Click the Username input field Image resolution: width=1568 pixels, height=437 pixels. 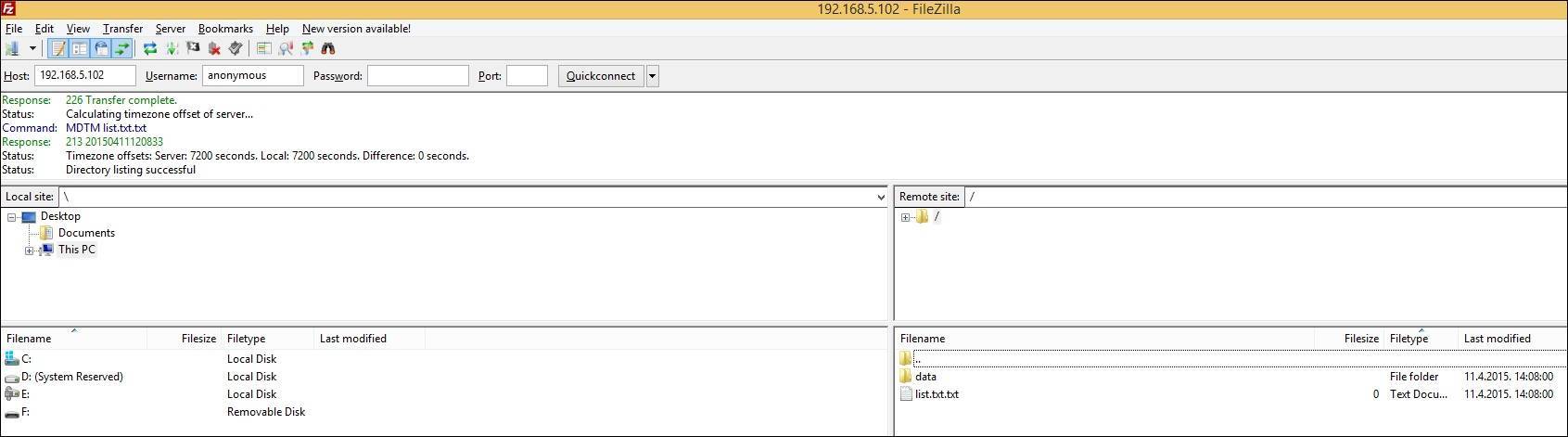(253, 76)
